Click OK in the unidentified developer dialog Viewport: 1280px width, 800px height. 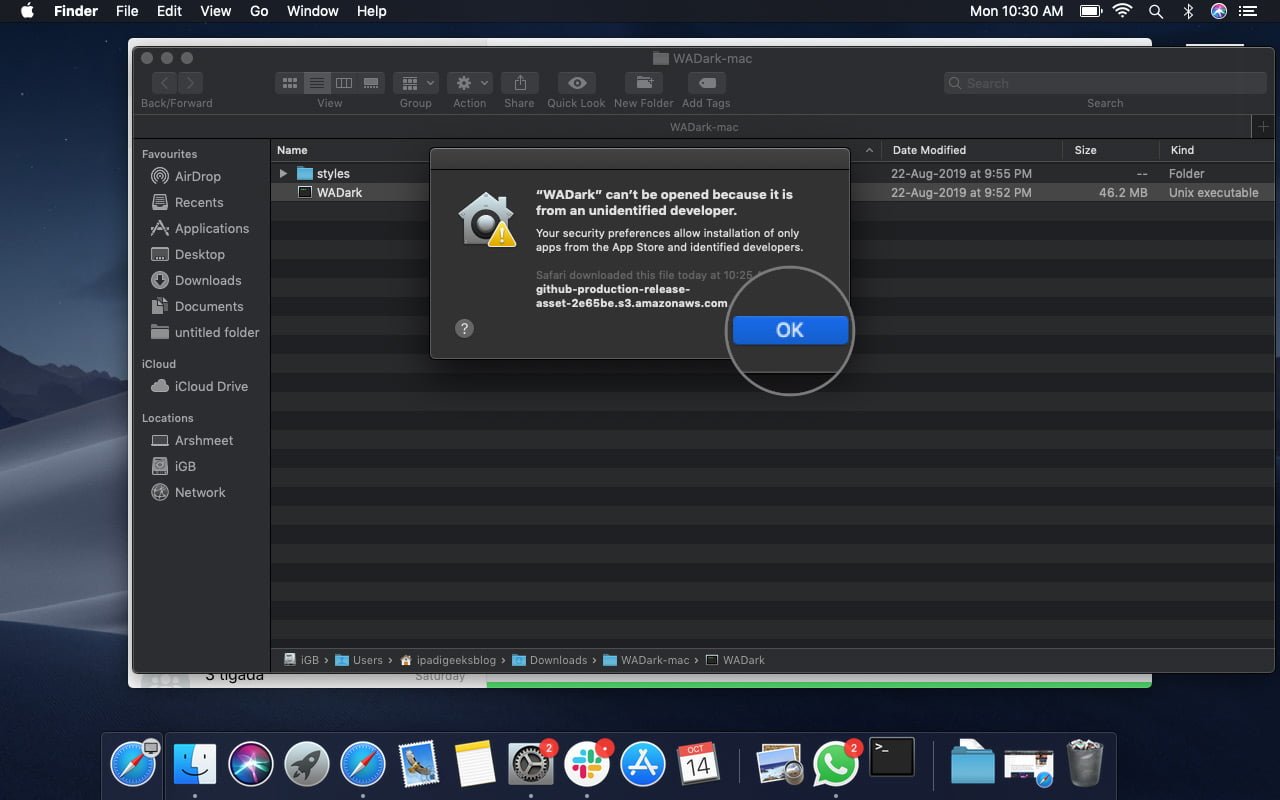[790, 330]
